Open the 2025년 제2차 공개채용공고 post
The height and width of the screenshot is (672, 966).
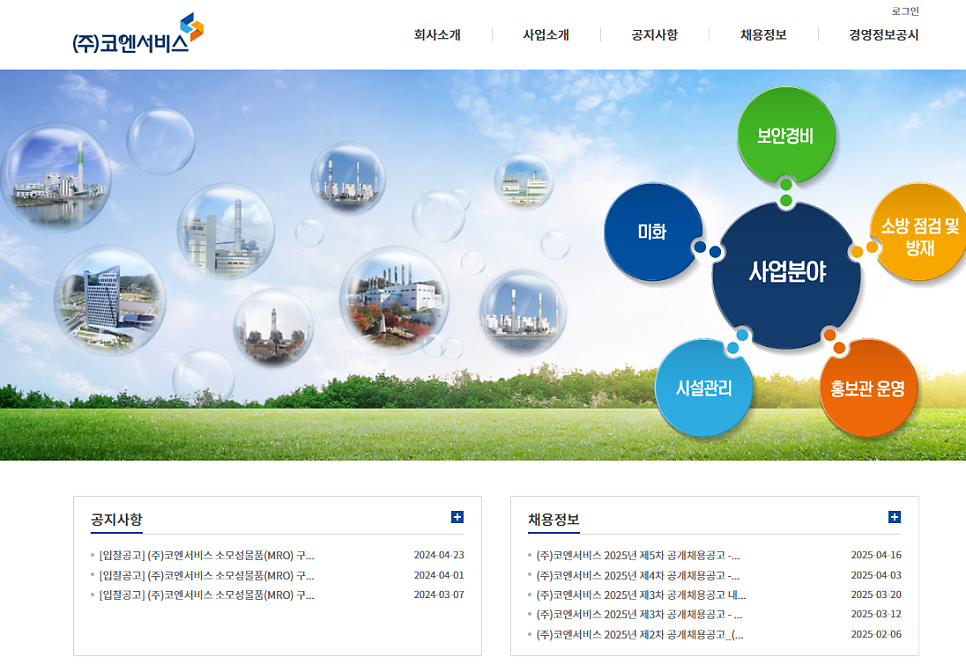point(640,635)
